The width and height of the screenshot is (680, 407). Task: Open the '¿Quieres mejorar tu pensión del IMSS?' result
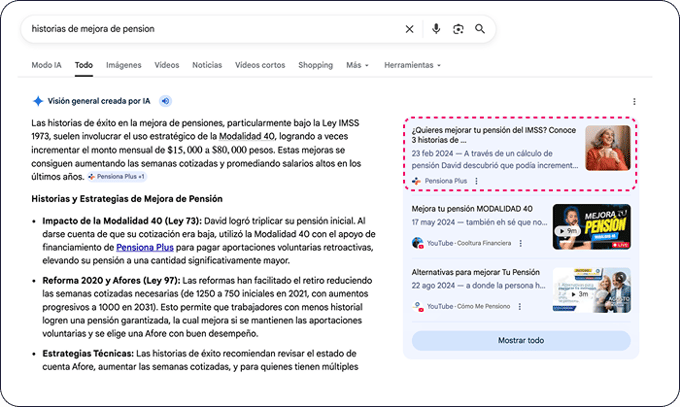click(x=494, y=135)
